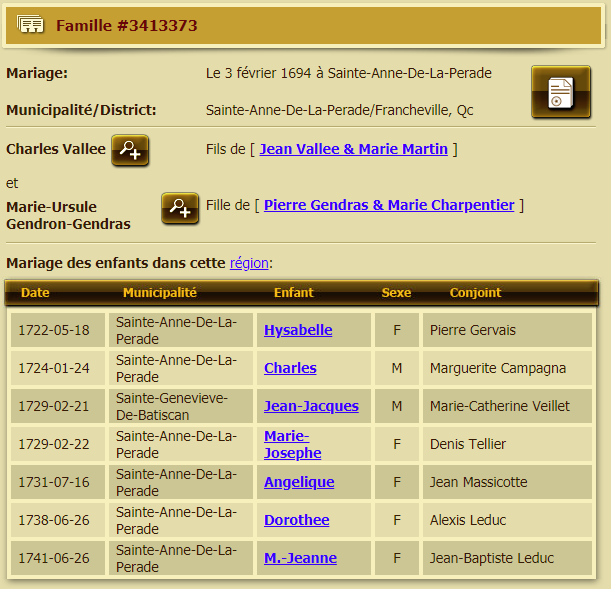Click the Conjoint column header
Screen dimensions: 611x589
tap(475, 293)
